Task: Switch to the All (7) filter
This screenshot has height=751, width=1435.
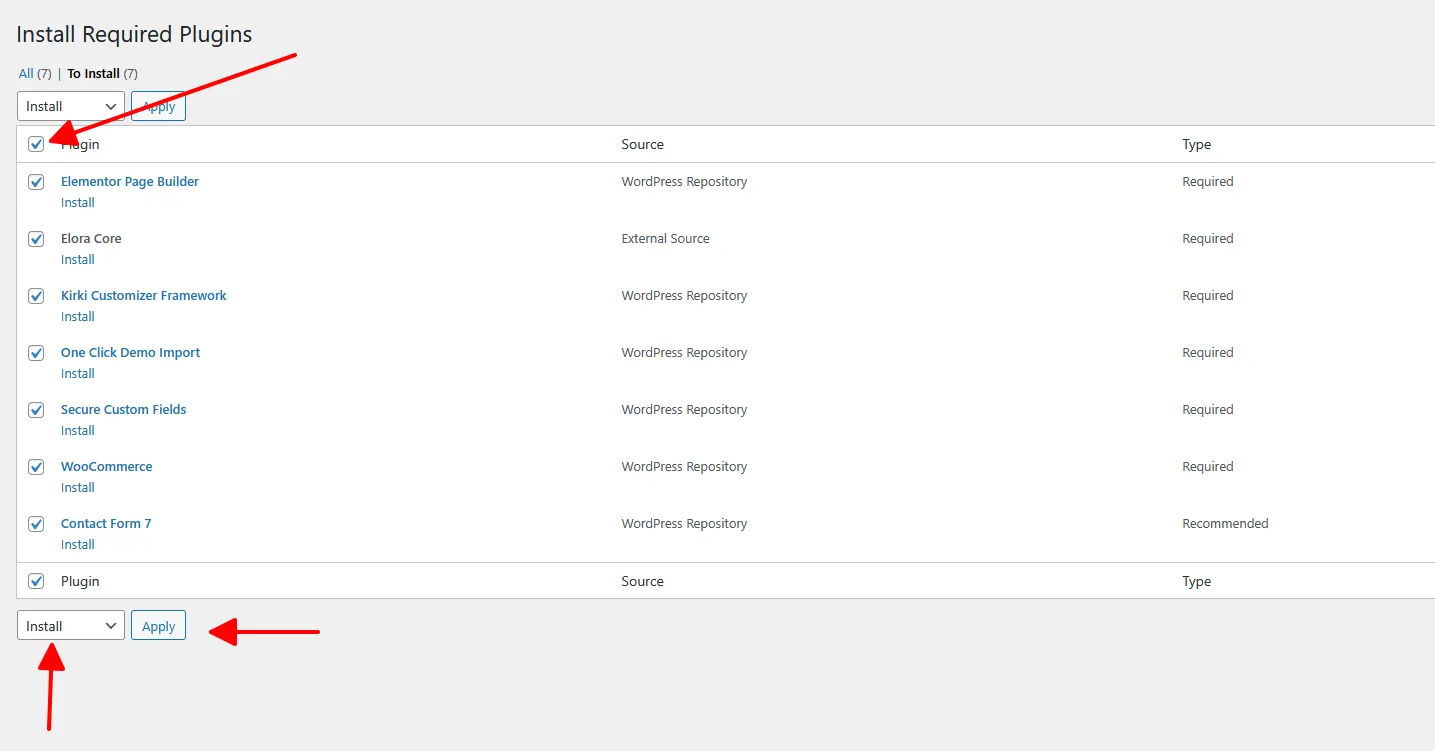Action: 26,74
